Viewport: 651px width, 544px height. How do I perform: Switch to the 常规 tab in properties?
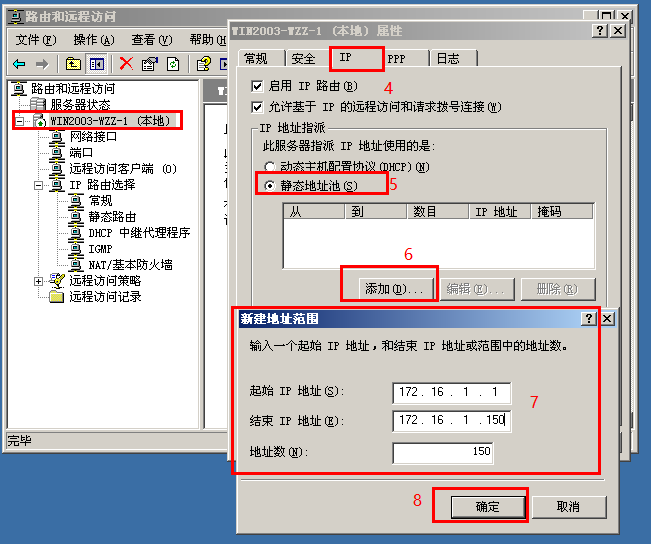pyautogui.click(x=261, y=58)
